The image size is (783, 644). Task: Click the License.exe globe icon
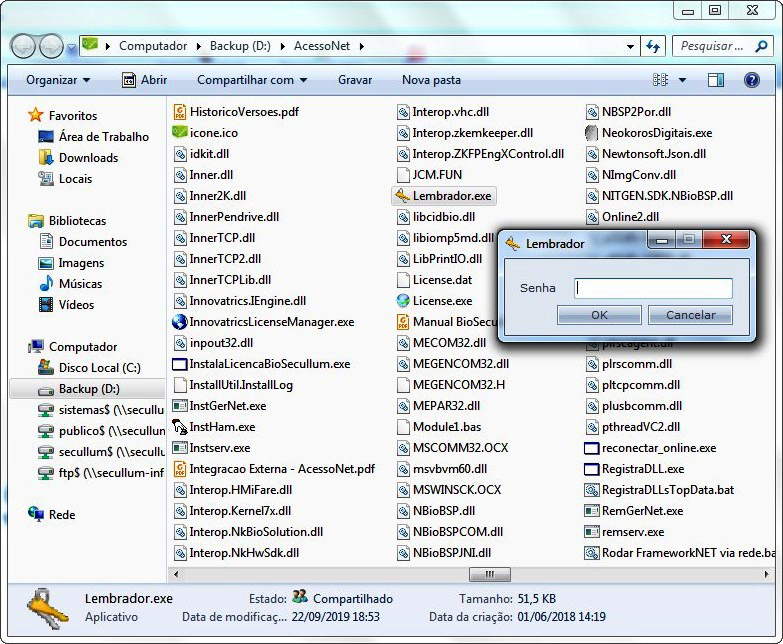(403, 301)
